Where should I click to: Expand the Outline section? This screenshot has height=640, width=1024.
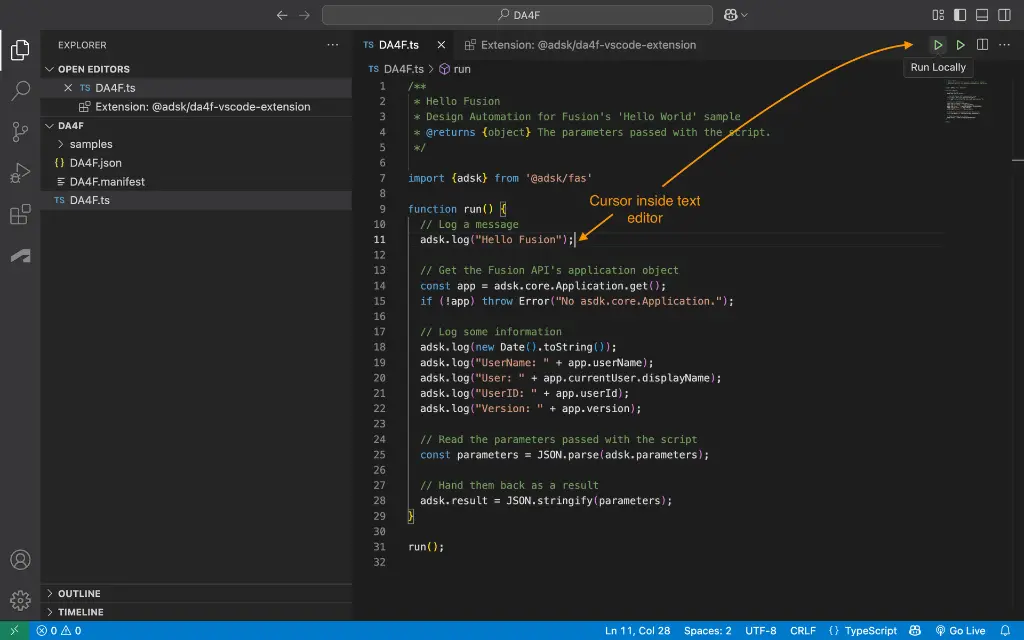[50, 594]
